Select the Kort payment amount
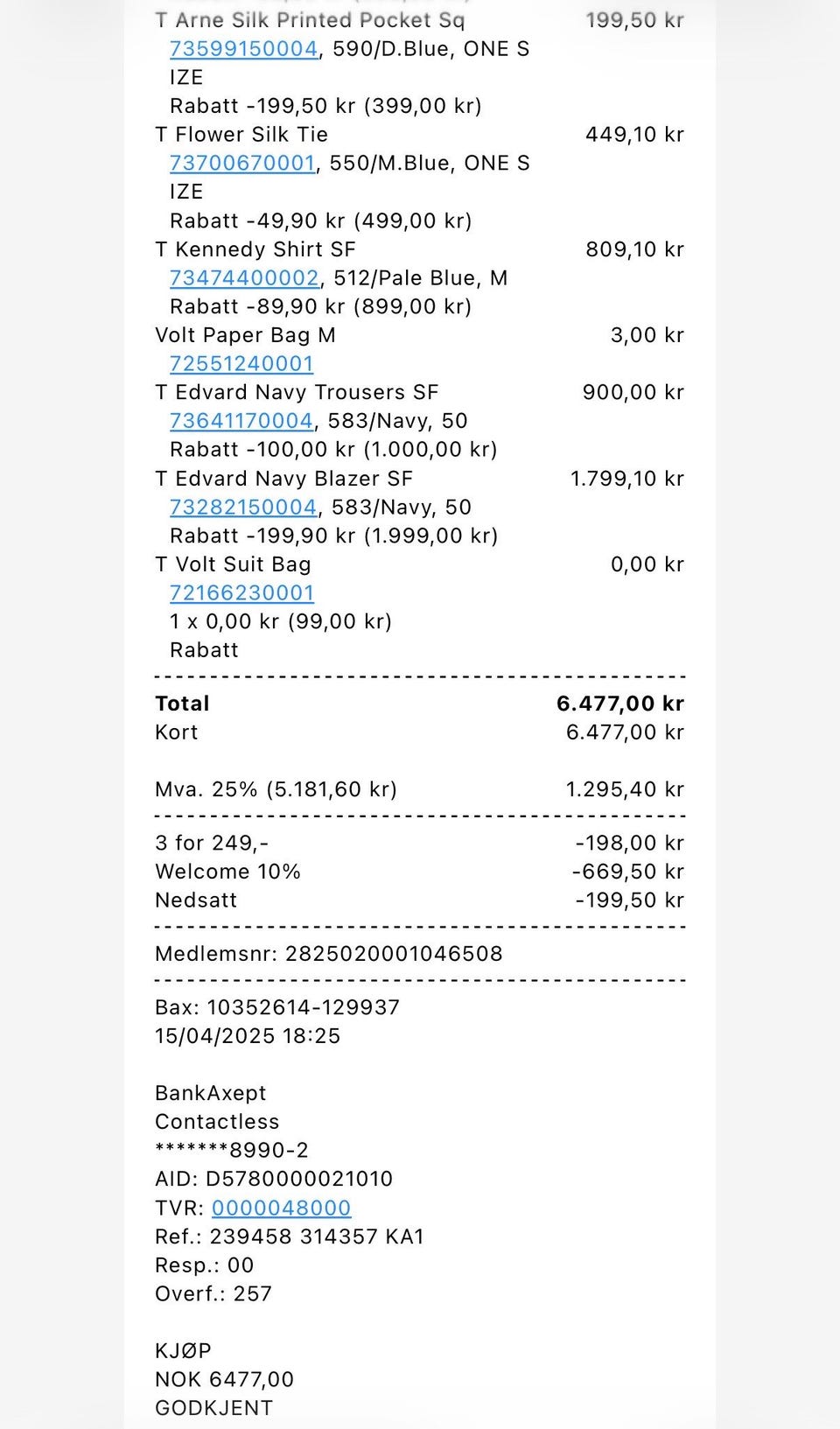Viewport: 840px width, 1429px height. click(625, 732)
